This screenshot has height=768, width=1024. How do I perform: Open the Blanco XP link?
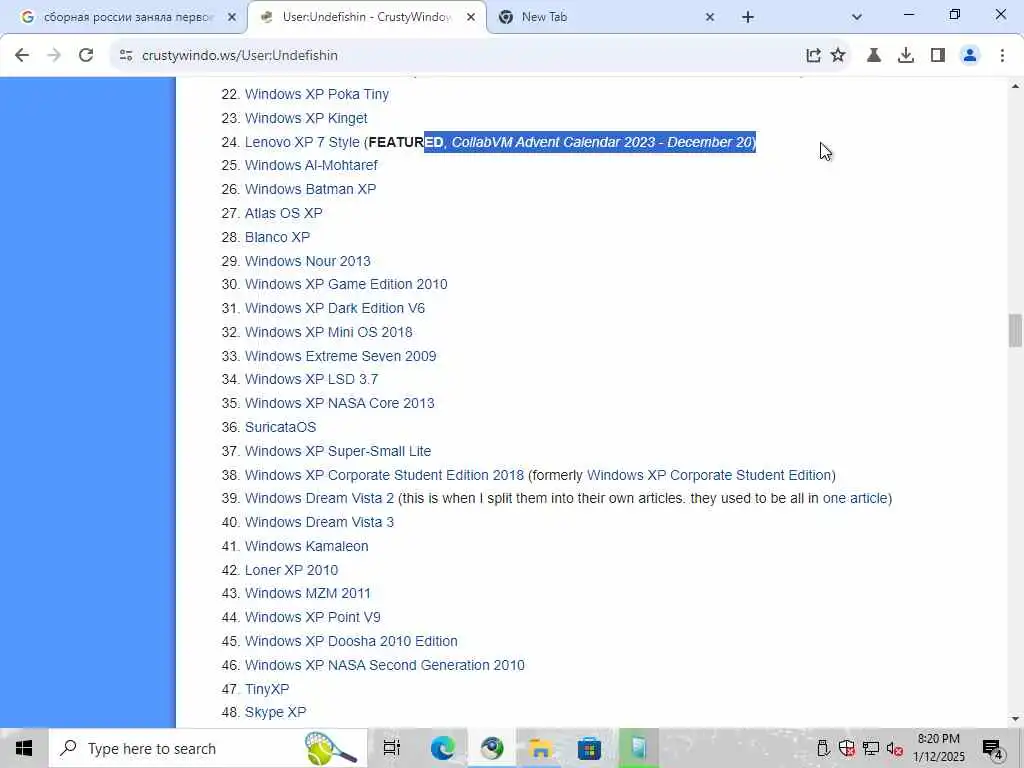(277, 237)
